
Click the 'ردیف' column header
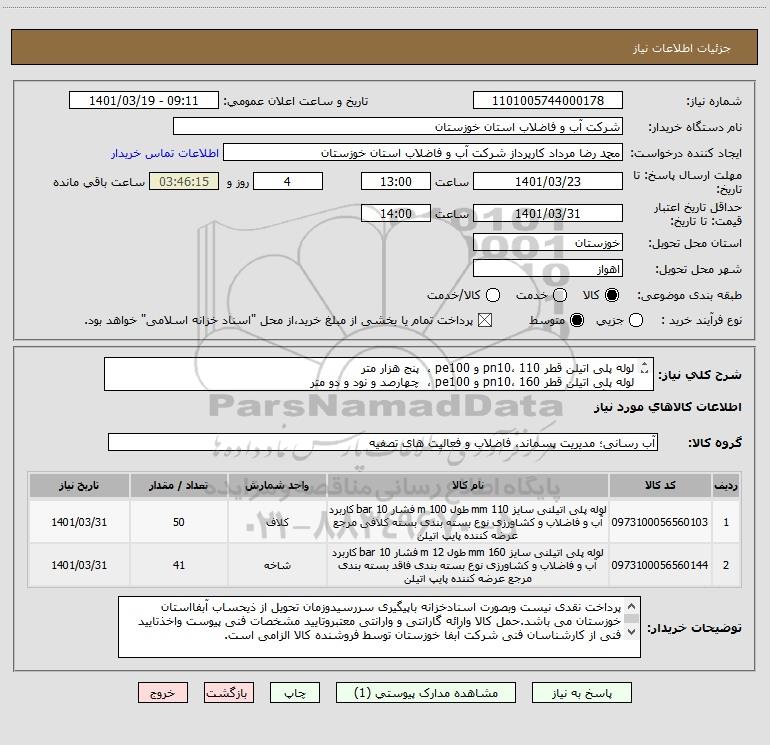click(x=726, y=486)
